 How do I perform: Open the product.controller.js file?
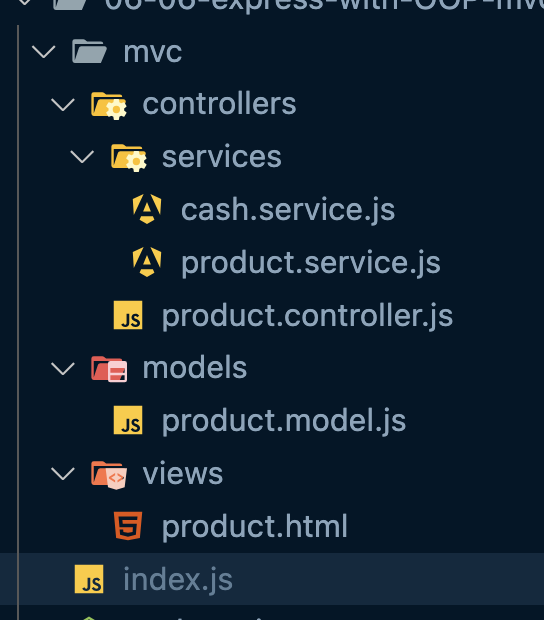(307, 316)
